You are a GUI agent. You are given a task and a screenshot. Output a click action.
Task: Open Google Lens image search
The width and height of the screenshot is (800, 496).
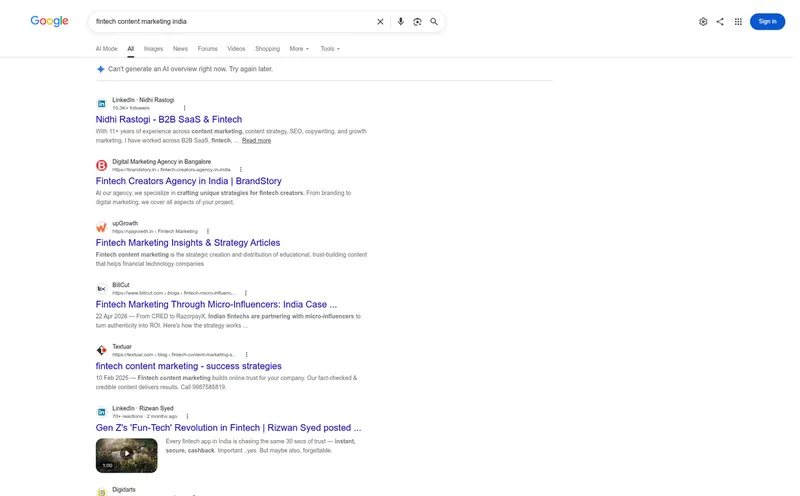click(x=417, y=21)
